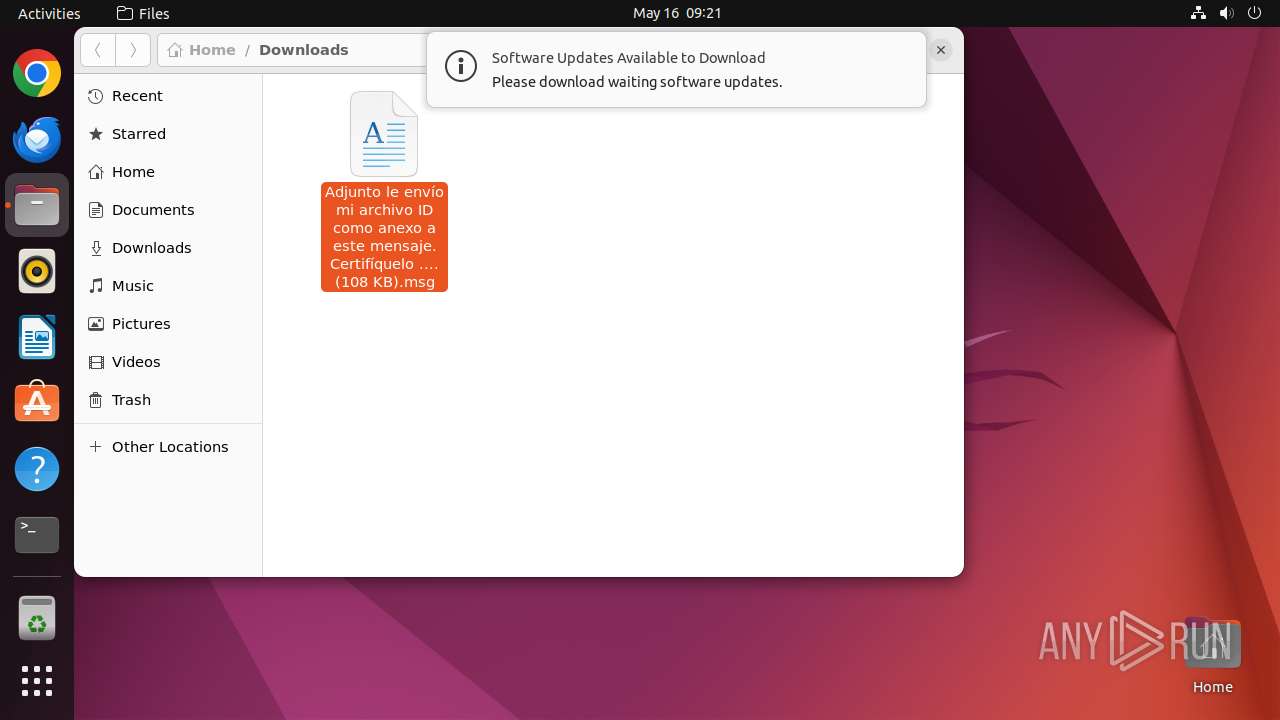Viewport: 1280px width, 720px height.
Task: Open Ubuntu Software store from dock
Action: click(37, 403)
